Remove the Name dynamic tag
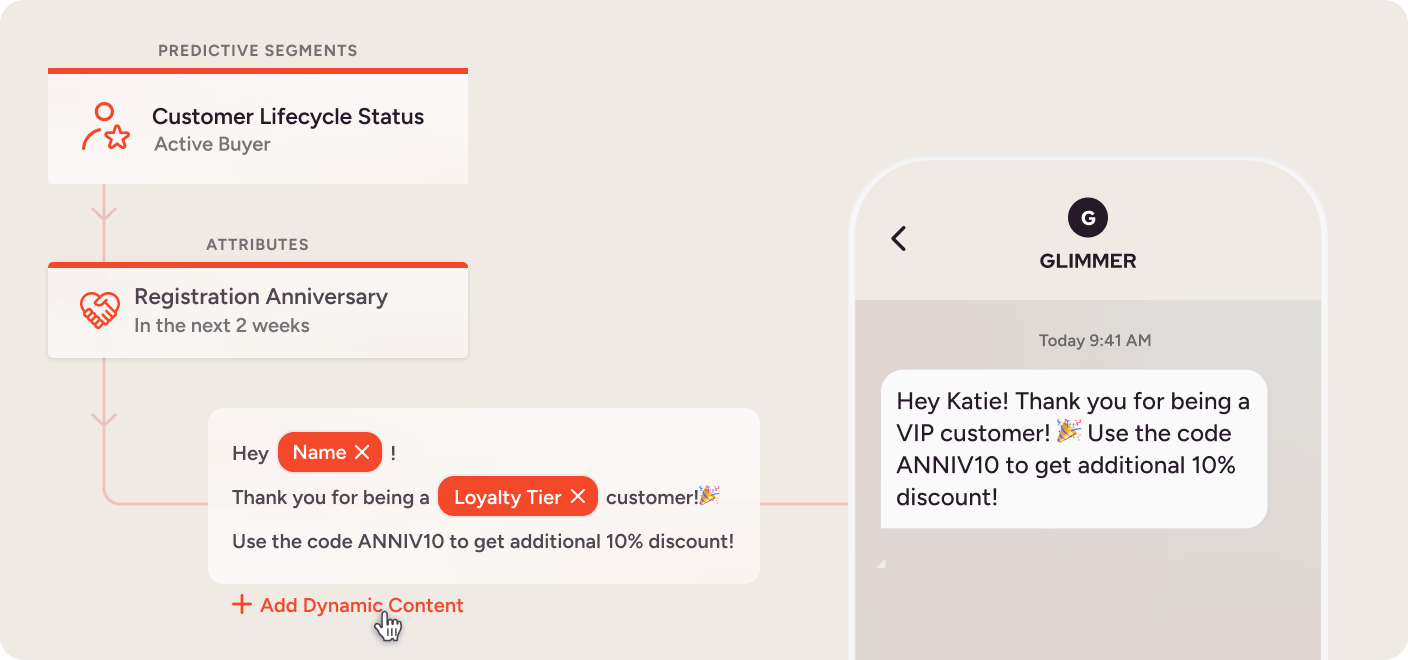The width and height of the screenshot is (1408, 660). [362, 453]
